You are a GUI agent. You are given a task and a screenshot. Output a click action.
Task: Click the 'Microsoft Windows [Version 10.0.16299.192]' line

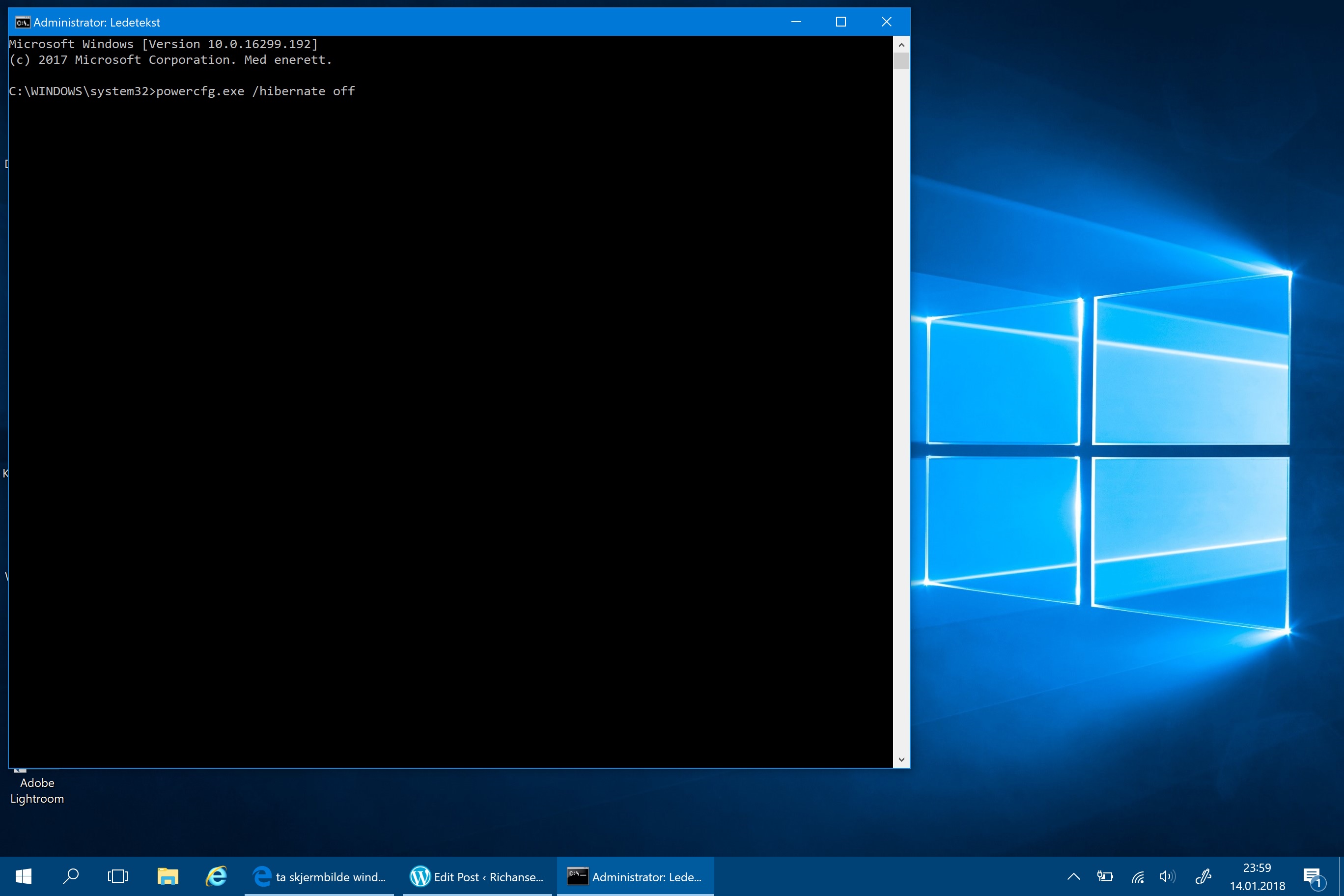[164, 44]
